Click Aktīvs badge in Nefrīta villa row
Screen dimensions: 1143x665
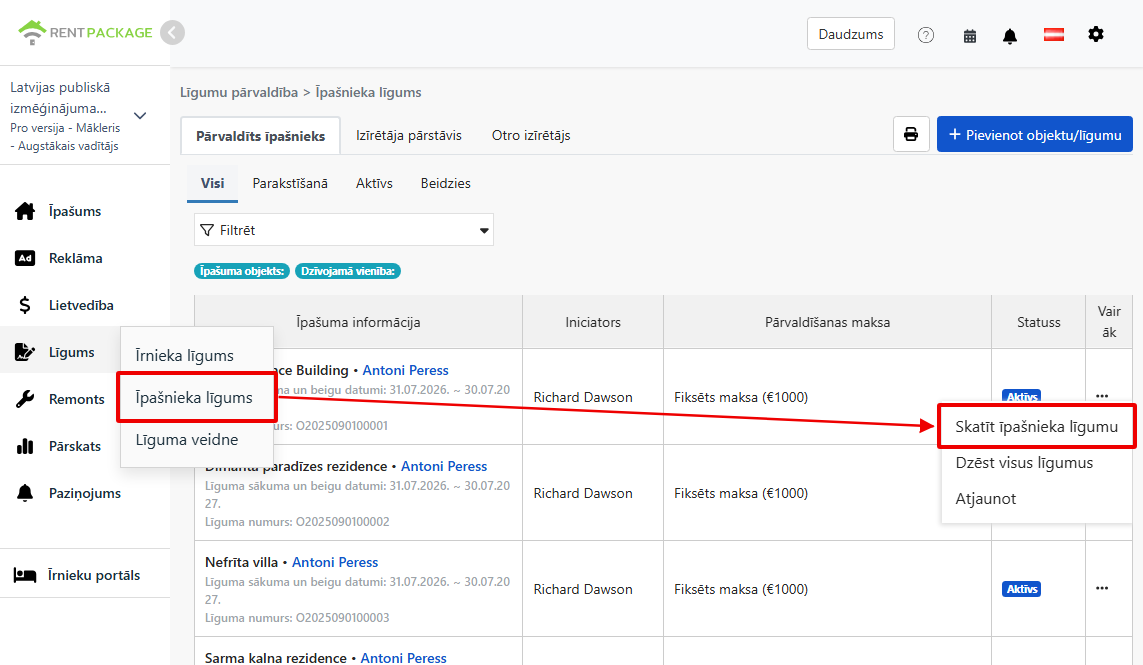point(1021,589)
